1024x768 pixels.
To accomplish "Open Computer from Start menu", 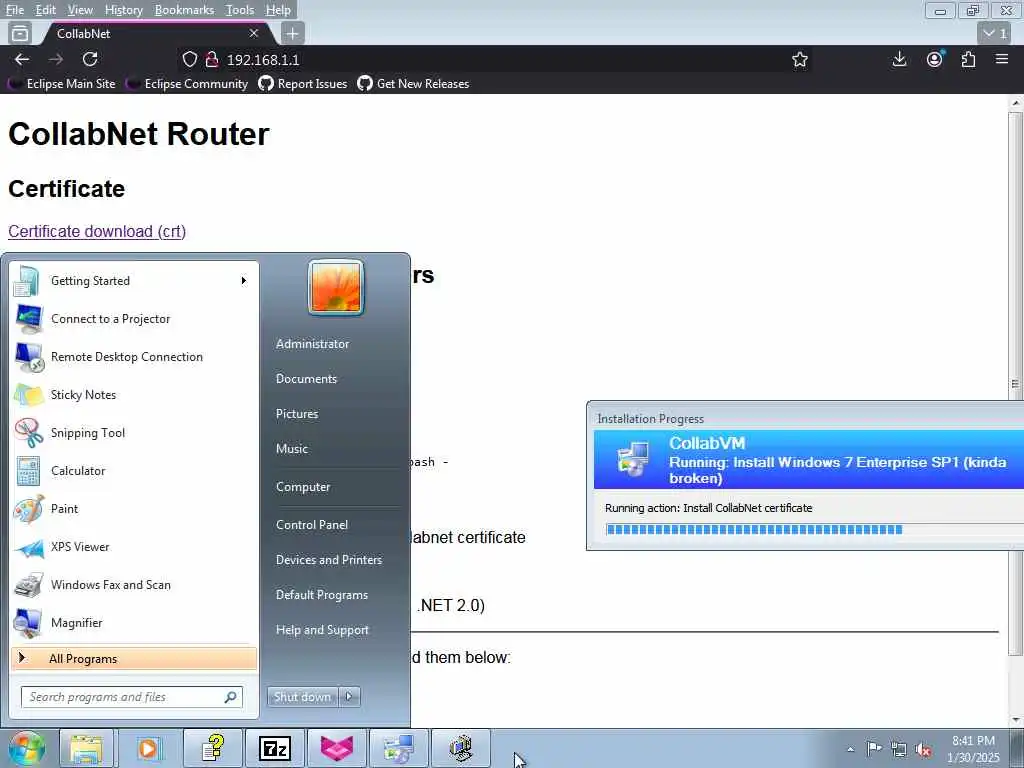I will click(x=303, y=487).
